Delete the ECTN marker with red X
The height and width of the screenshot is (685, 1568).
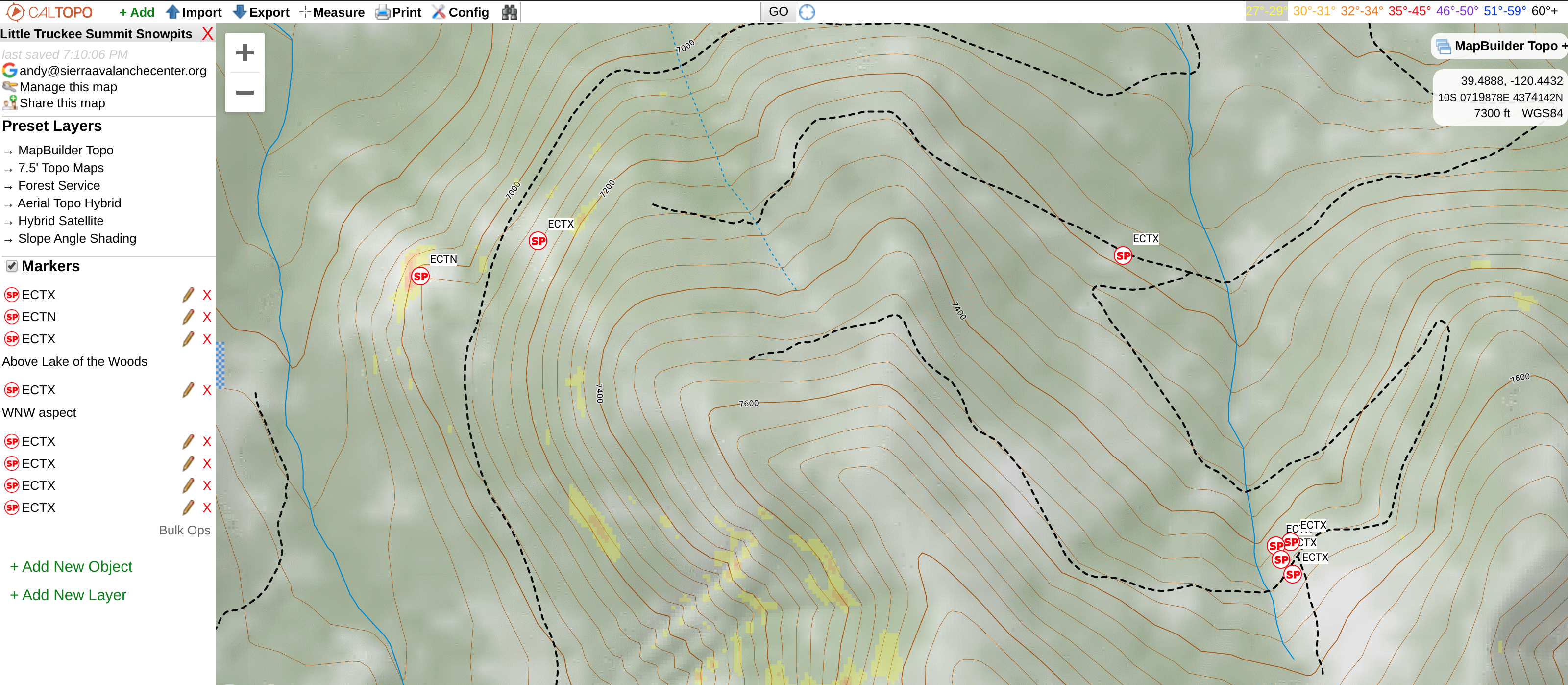[x=207, y=317]
